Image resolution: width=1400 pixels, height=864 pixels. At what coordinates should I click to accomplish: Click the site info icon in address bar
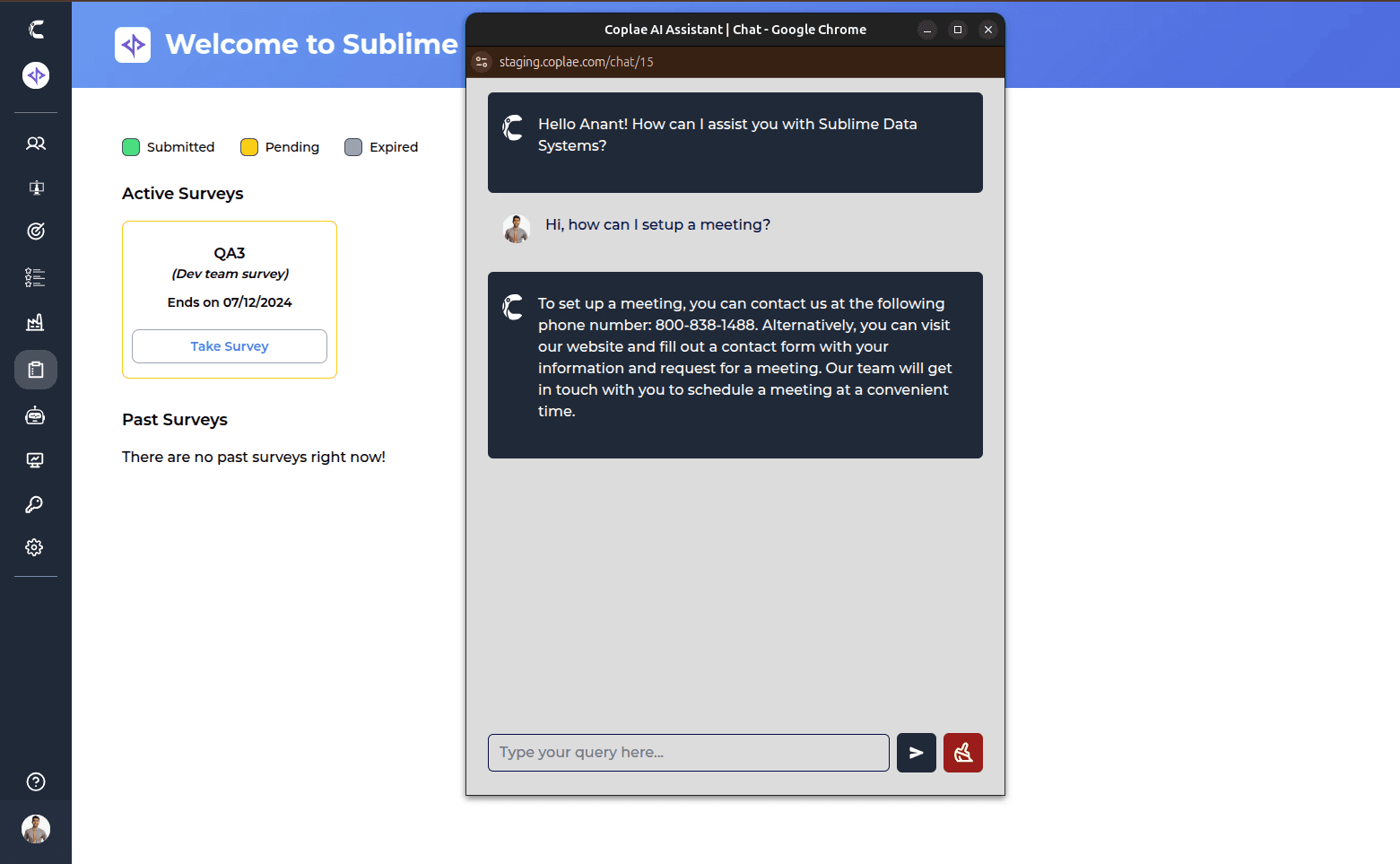coord(482,62)
